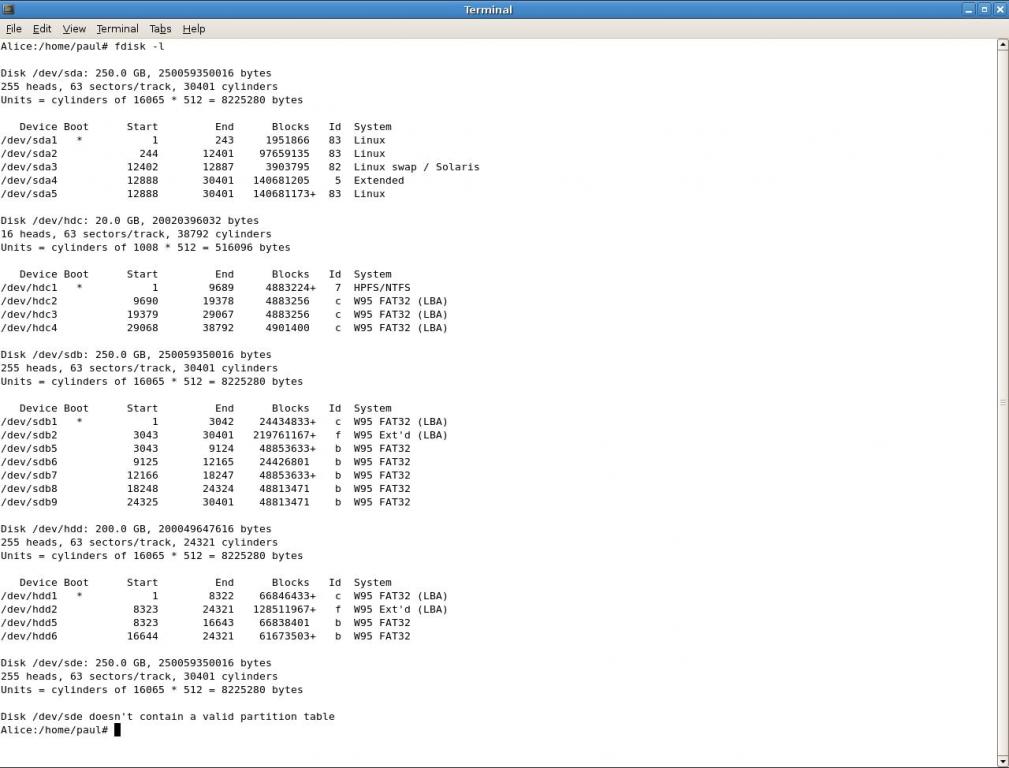The width and height of the screenshot is (1009, 768).
Task: Click the cursor at the final prompt
Action: coord(117,730)
